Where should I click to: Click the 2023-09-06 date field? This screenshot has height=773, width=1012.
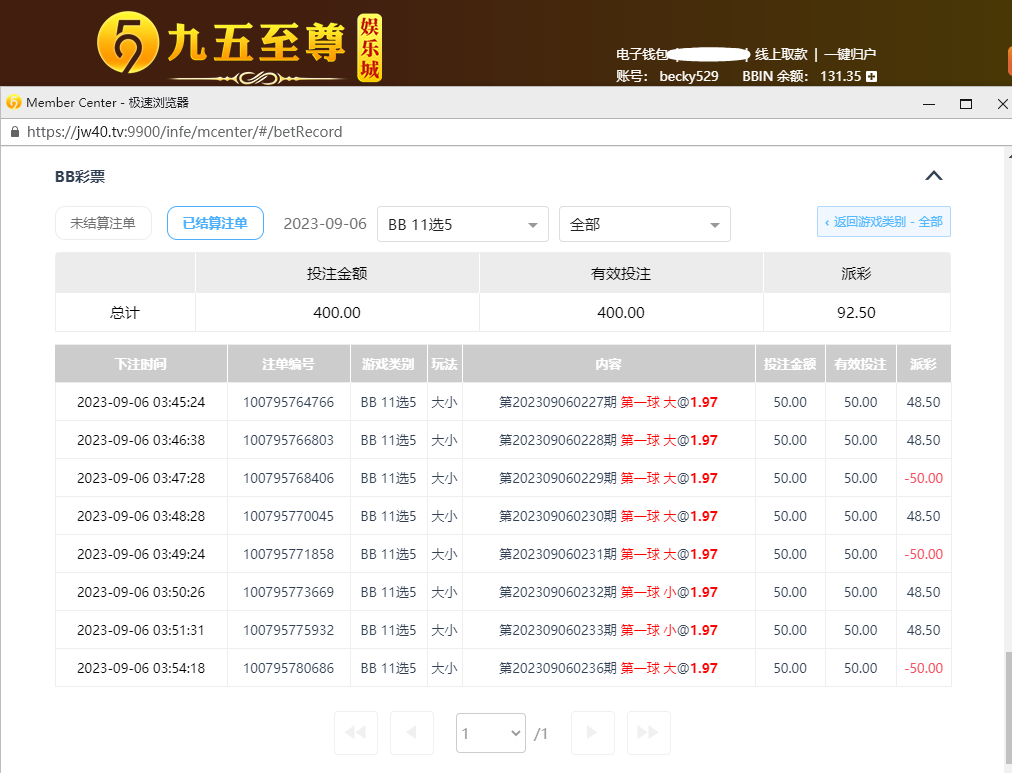(324, 224)
